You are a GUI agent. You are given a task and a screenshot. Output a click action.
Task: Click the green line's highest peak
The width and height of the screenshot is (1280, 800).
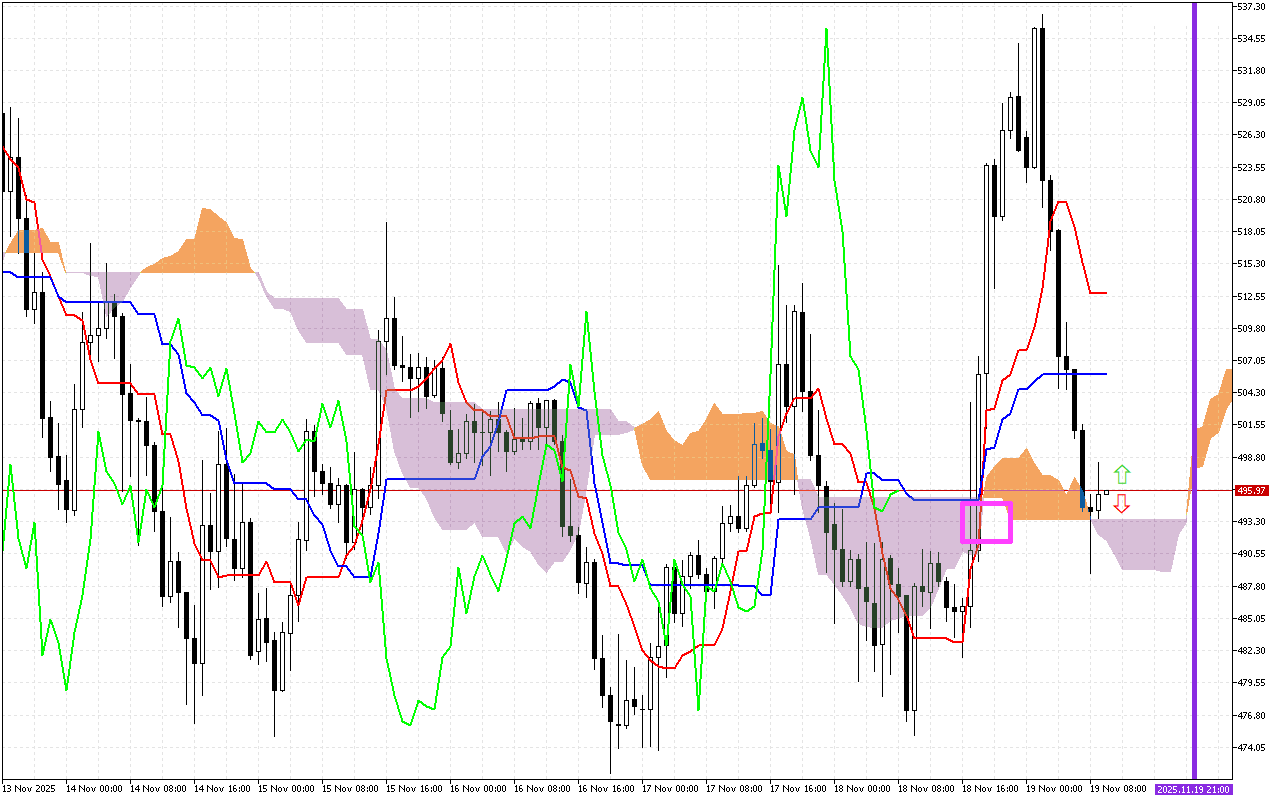[x=826, y=29]
